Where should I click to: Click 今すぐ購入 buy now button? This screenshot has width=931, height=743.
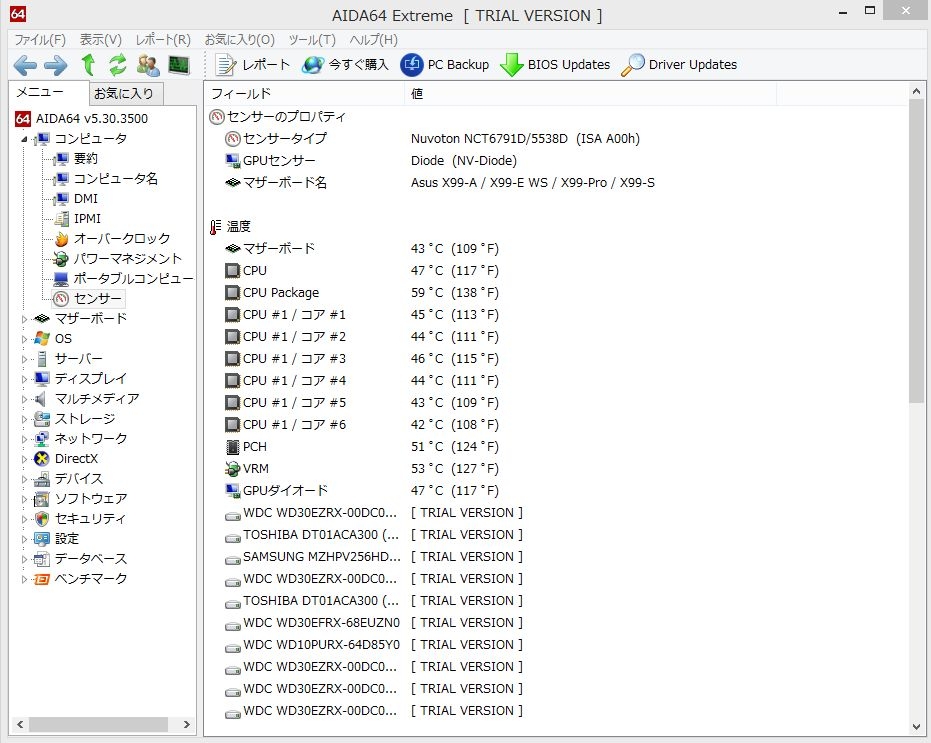(x=345, y=65)
